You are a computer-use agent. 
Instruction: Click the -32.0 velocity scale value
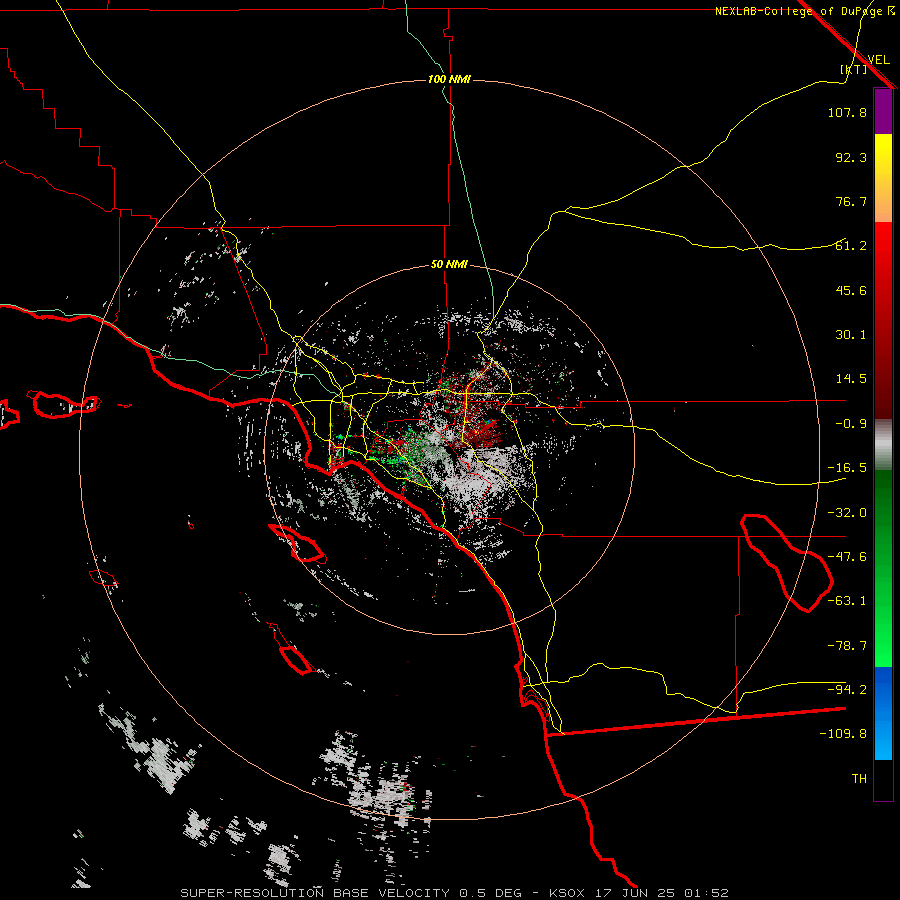point(847,513)
